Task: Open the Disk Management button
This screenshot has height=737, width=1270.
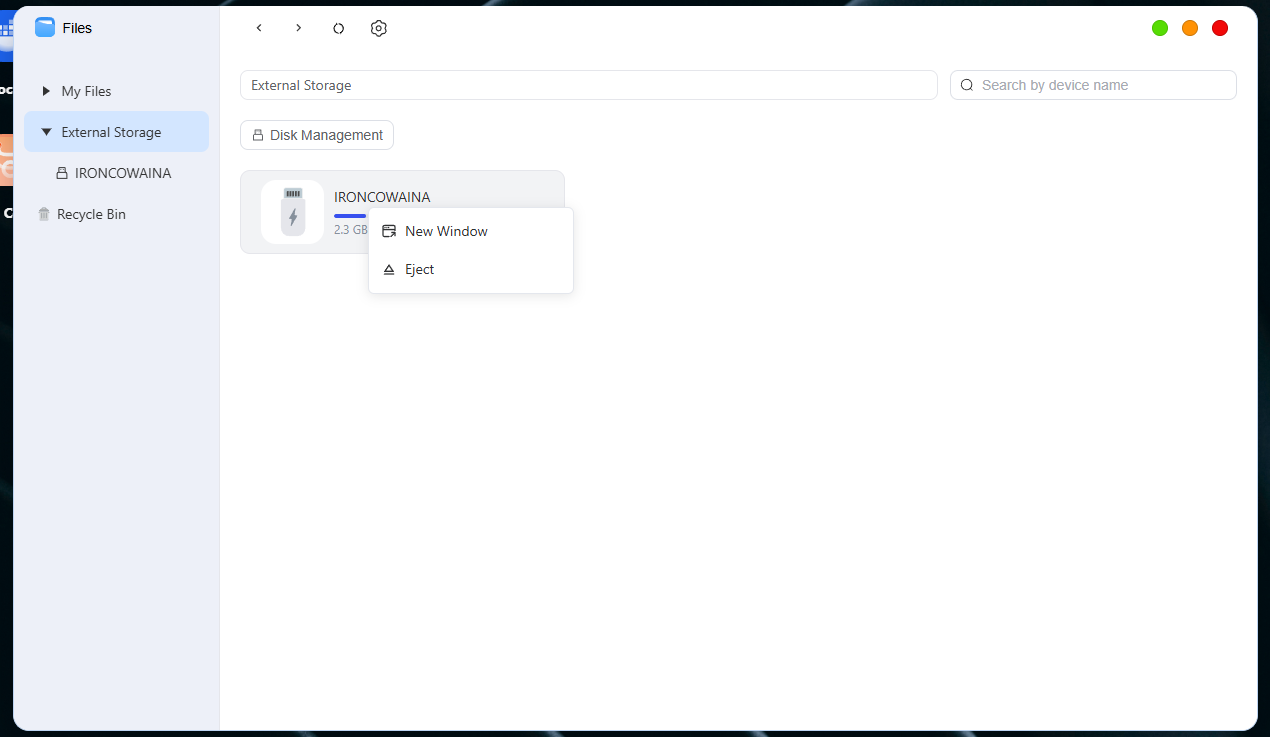Action: pos(317,135)
